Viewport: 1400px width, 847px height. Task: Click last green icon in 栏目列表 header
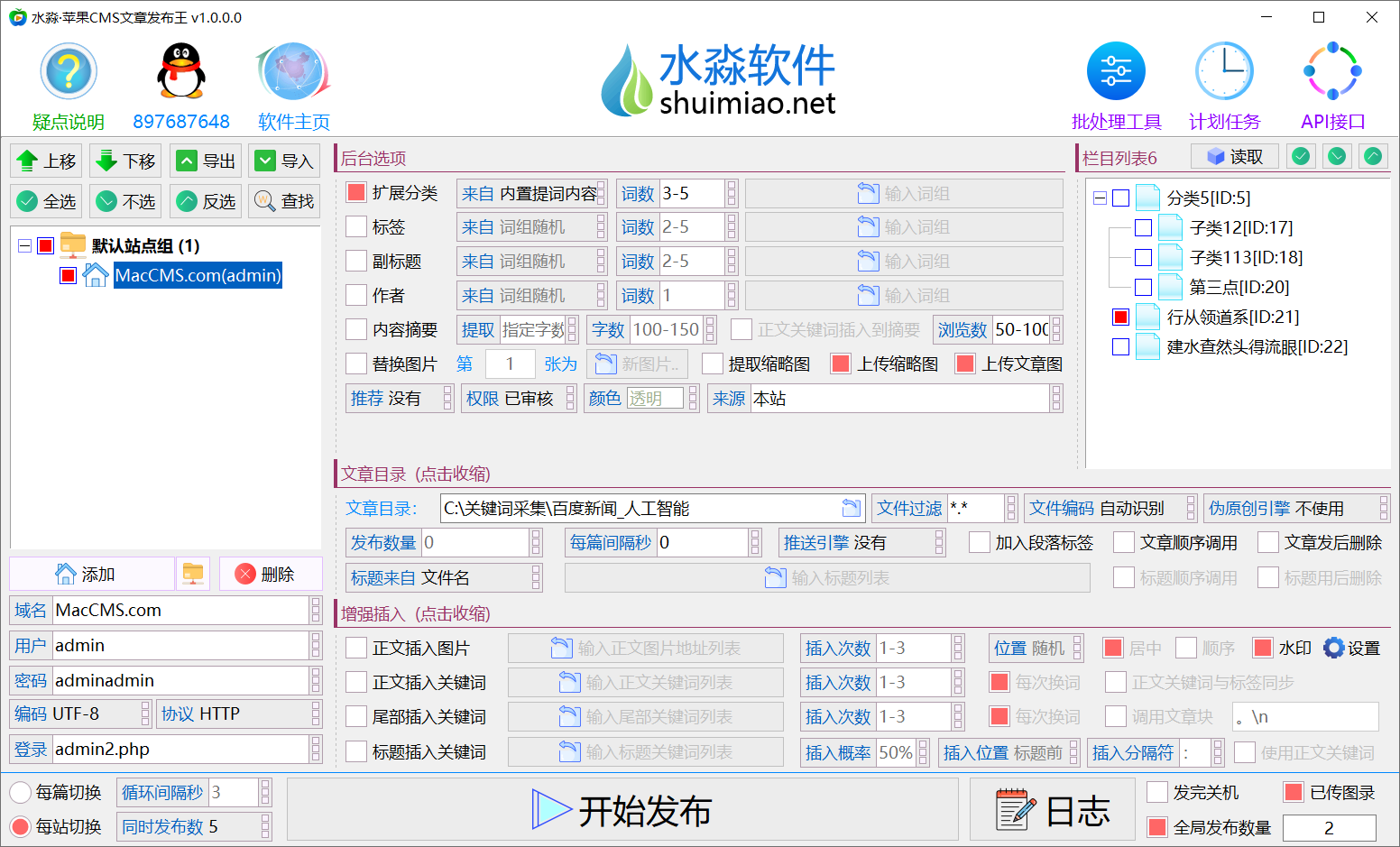pyautogui.click(x=1373, y=156)
